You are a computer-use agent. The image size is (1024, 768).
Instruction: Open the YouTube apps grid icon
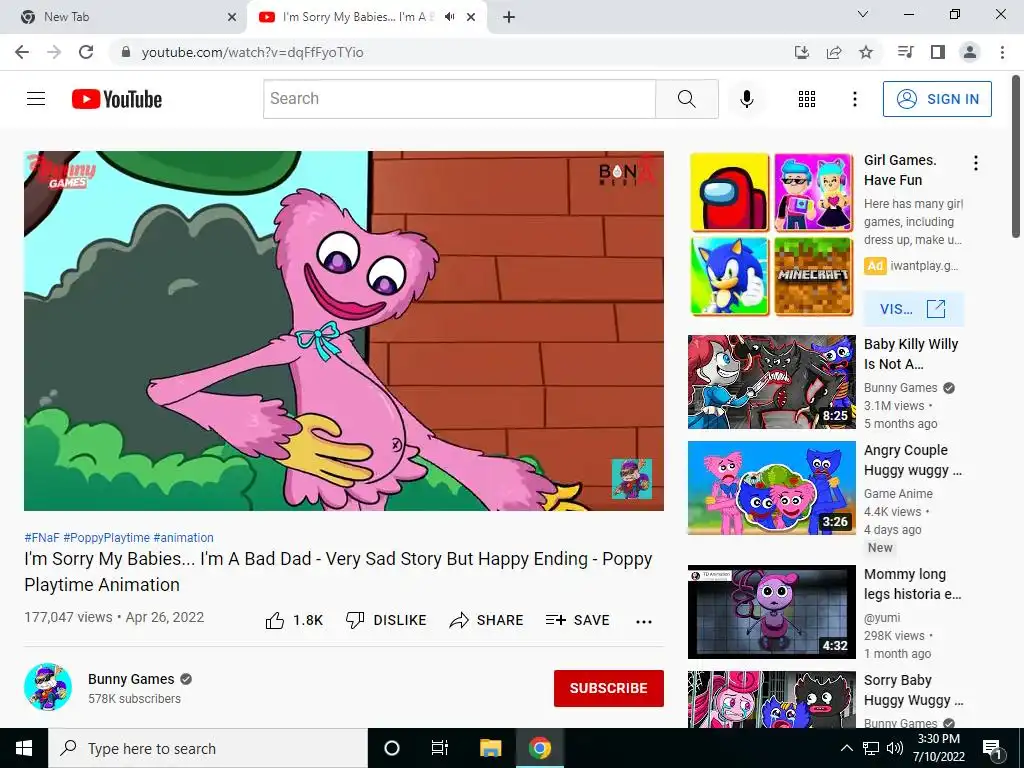807,99
